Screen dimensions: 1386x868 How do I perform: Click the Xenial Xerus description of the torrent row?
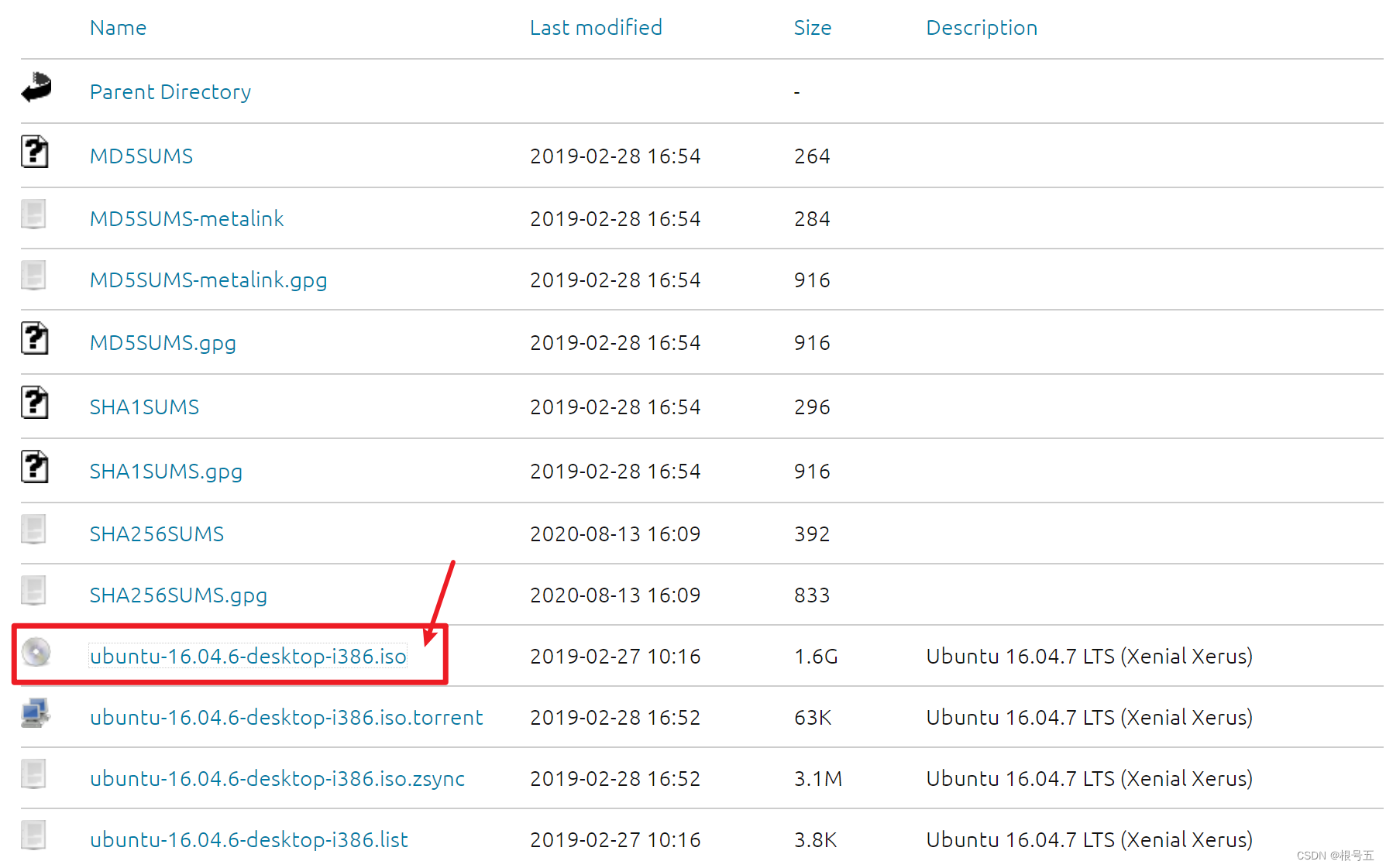(1089, 718)
